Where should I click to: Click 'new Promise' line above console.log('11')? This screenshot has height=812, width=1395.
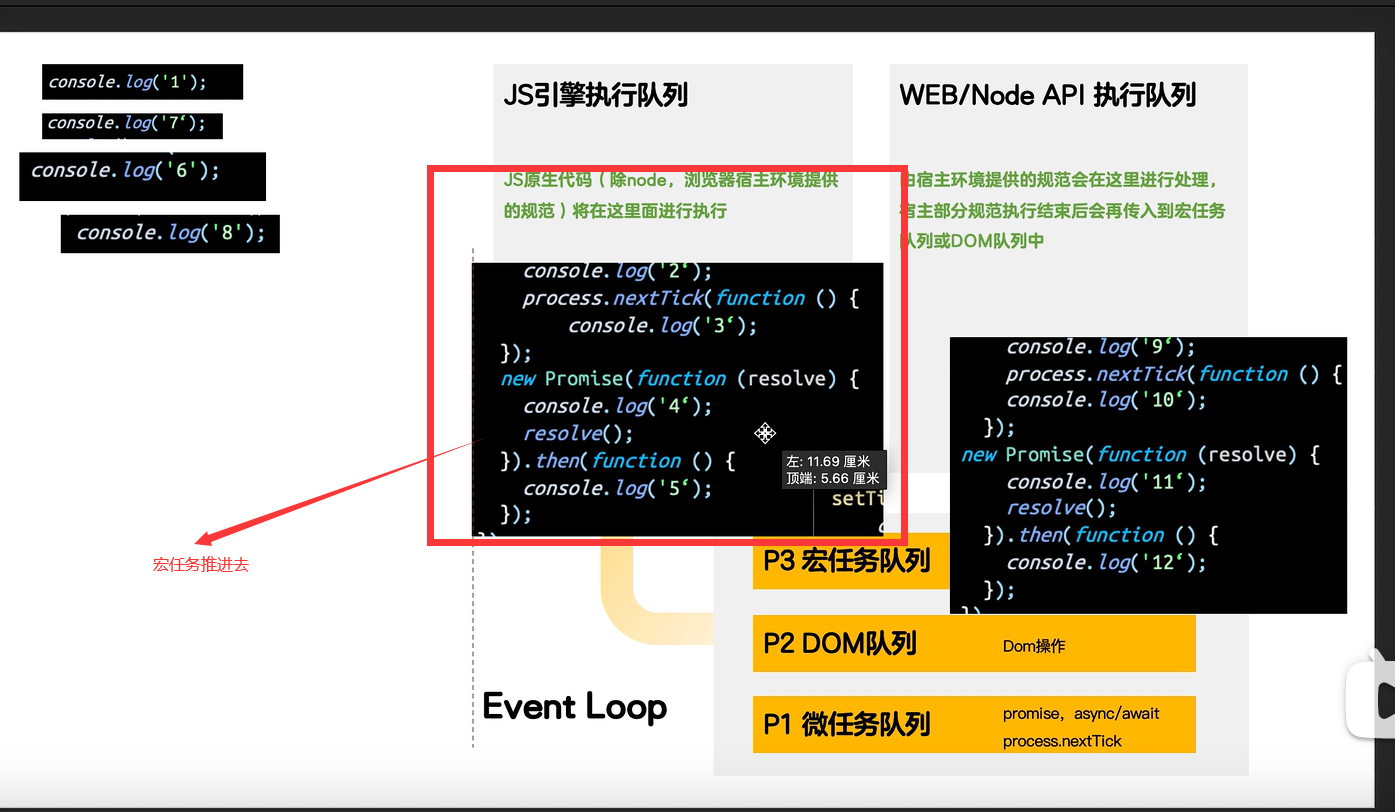coord(1141,455)
